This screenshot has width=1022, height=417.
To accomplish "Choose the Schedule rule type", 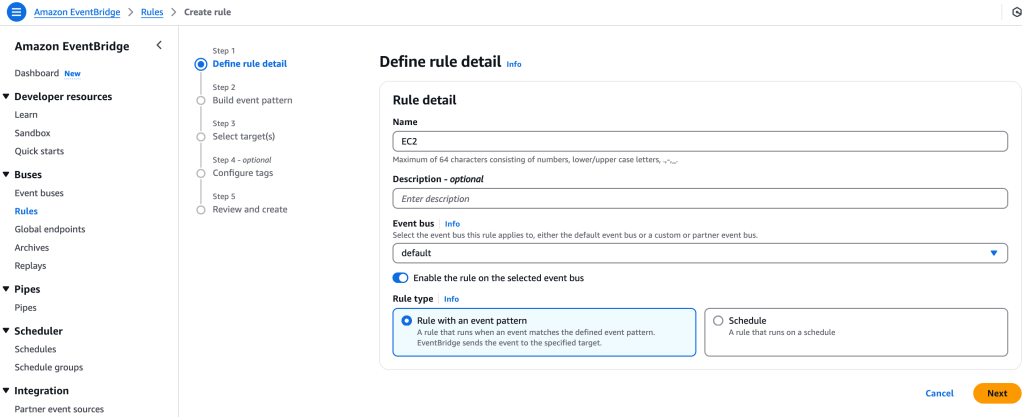I will 718,321.
